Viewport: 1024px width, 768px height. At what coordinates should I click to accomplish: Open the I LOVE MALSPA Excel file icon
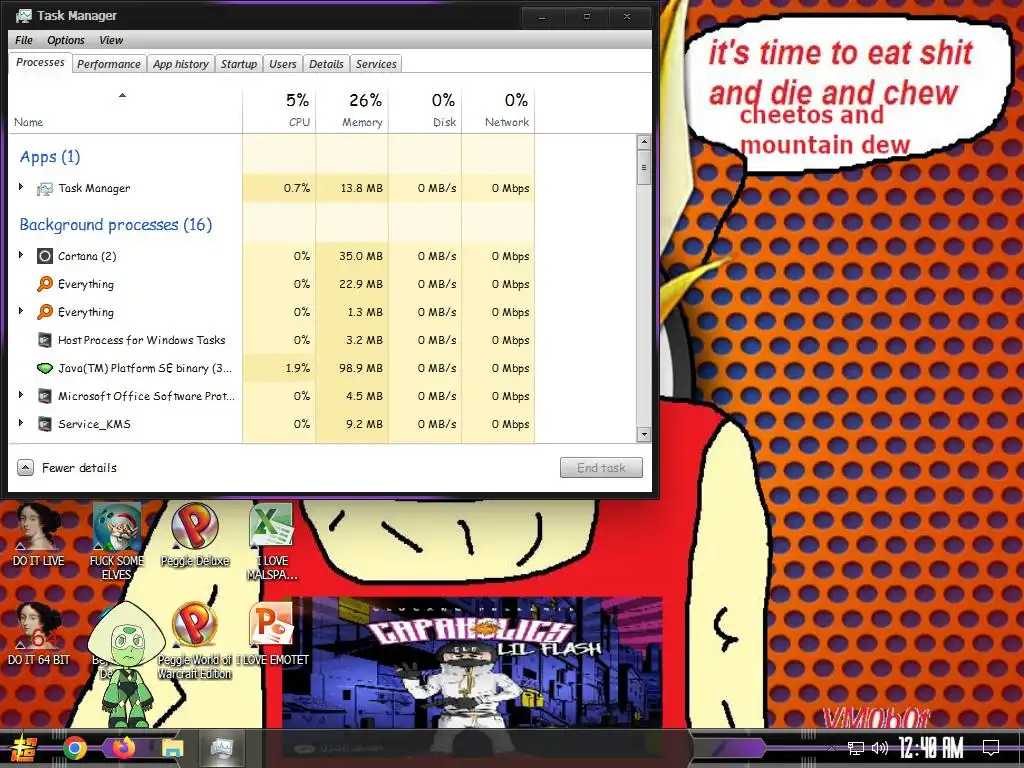tap(272, 540)
